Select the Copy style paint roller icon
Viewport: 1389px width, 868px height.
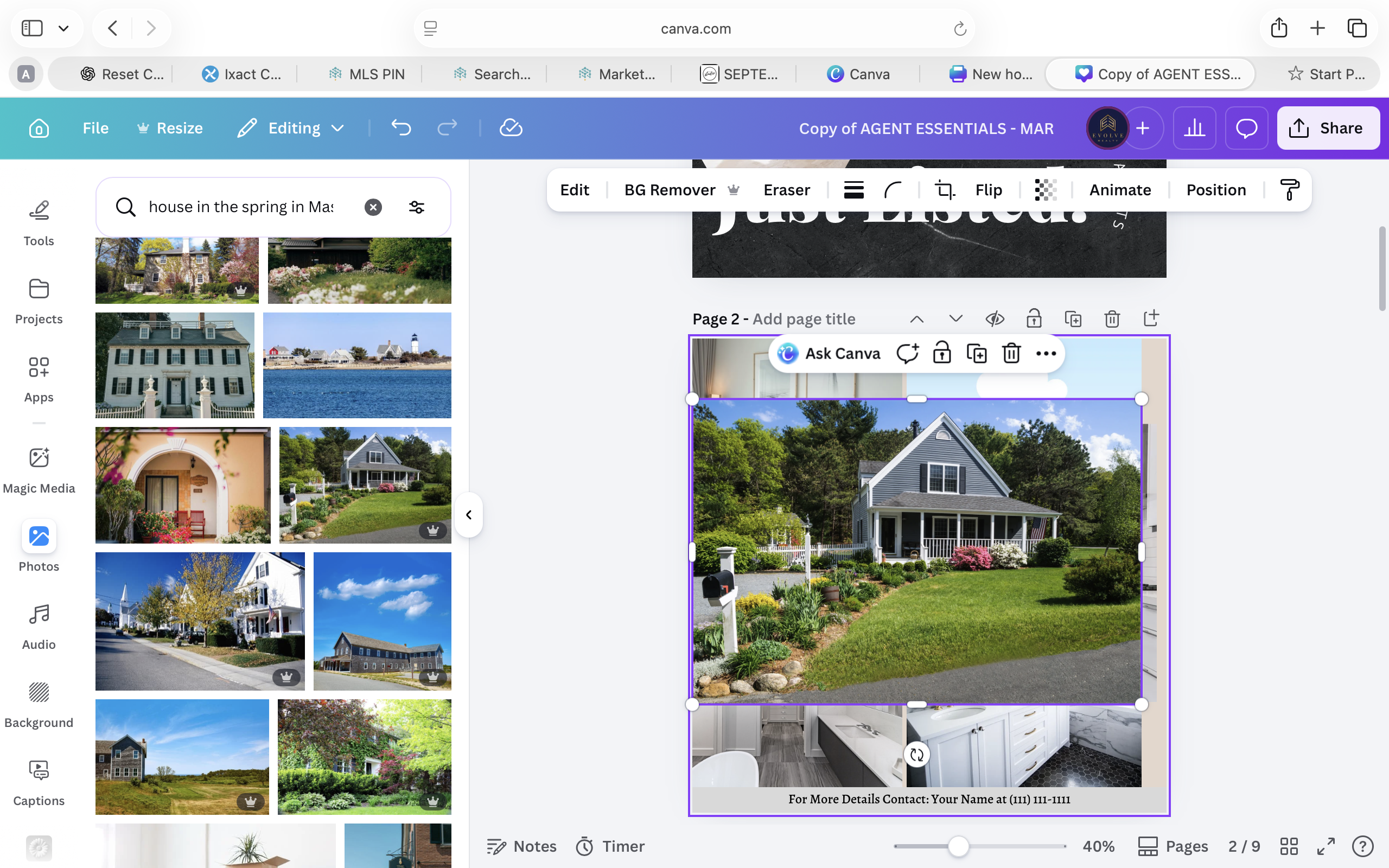[x=1289, y=189]
